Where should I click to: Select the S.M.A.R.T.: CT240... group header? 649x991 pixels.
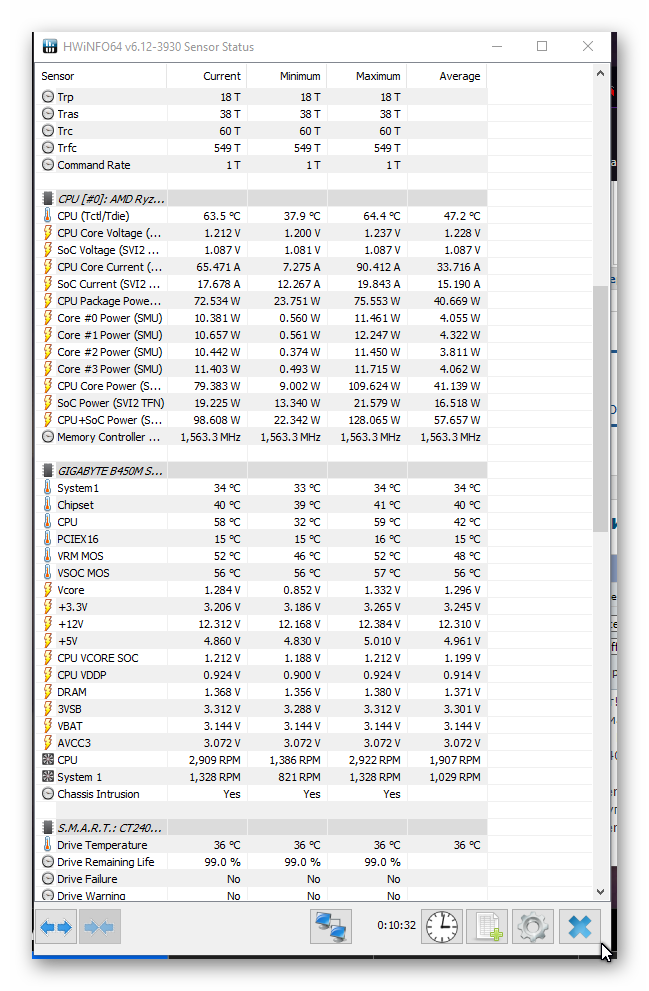point(262,828)
